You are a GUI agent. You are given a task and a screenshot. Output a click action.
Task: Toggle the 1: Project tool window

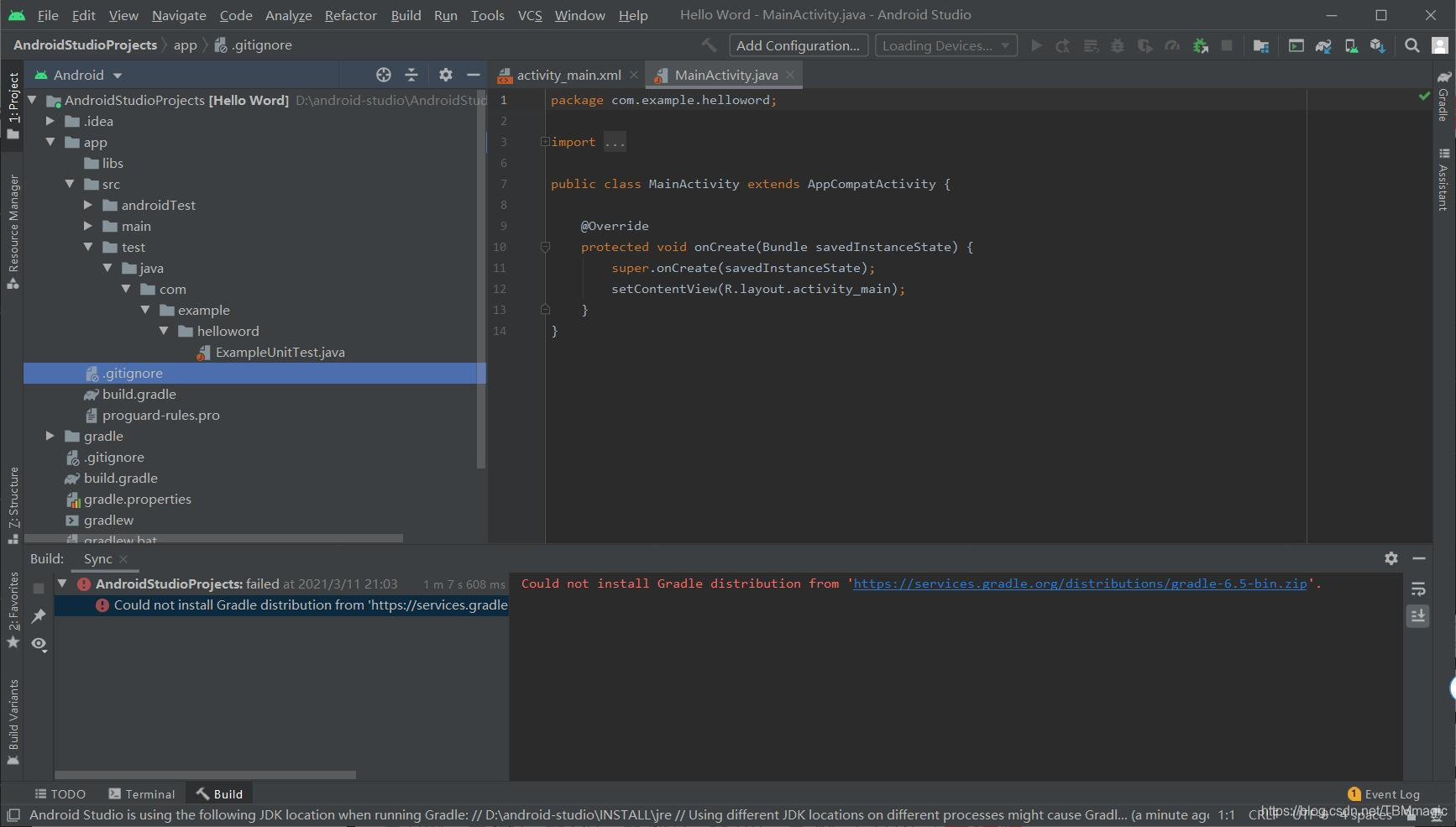[13, 105]
